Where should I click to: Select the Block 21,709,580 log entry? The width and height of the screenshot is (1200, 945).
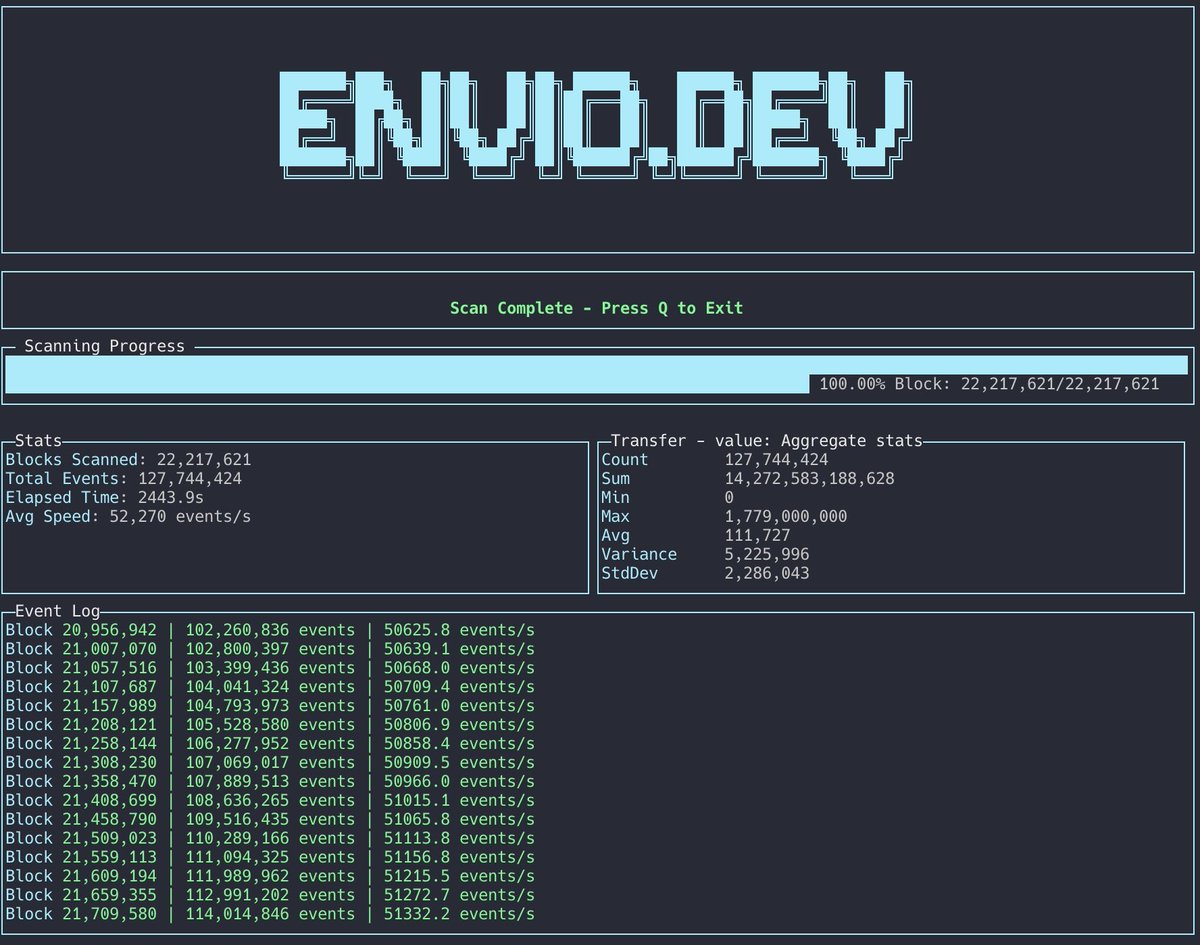270,914
